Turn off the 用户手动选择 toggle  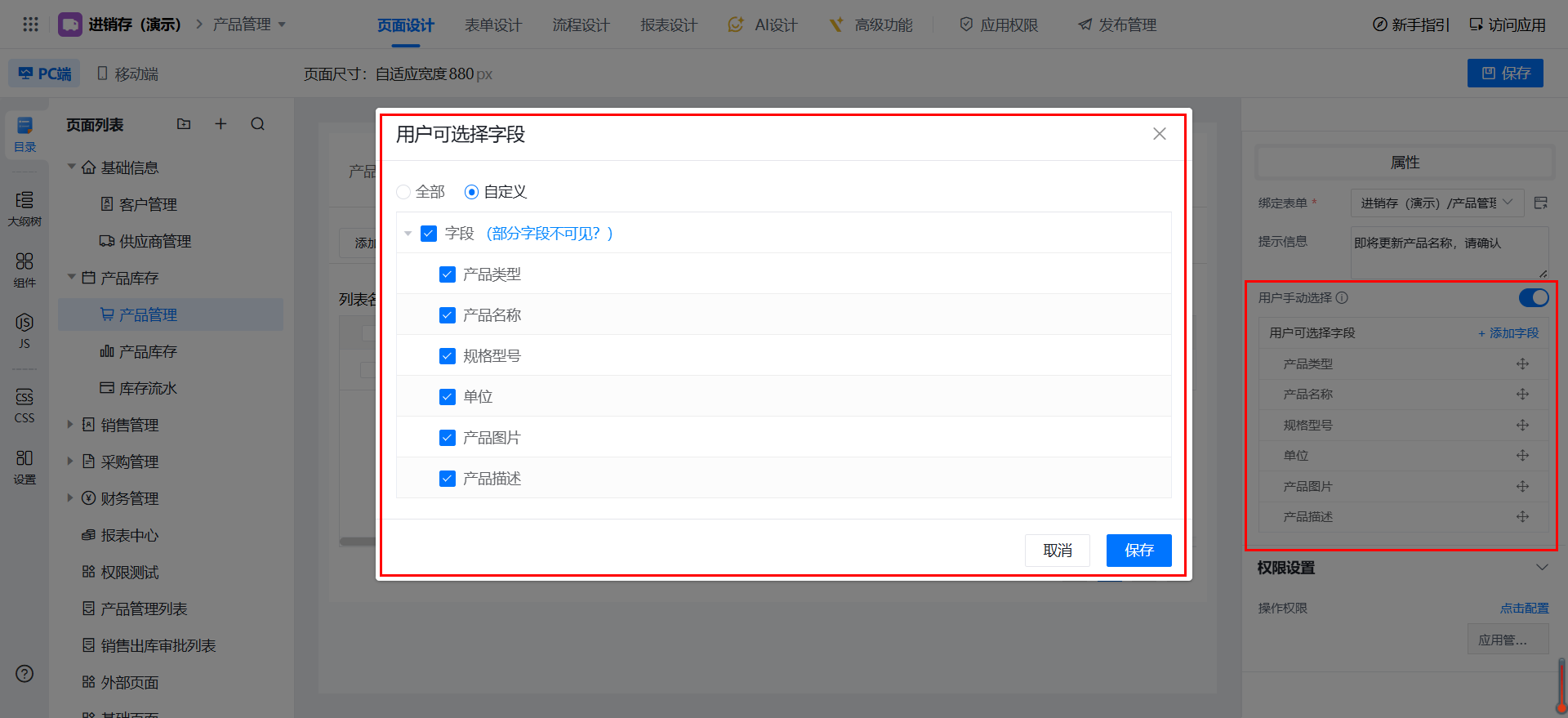click(1533, 298)
